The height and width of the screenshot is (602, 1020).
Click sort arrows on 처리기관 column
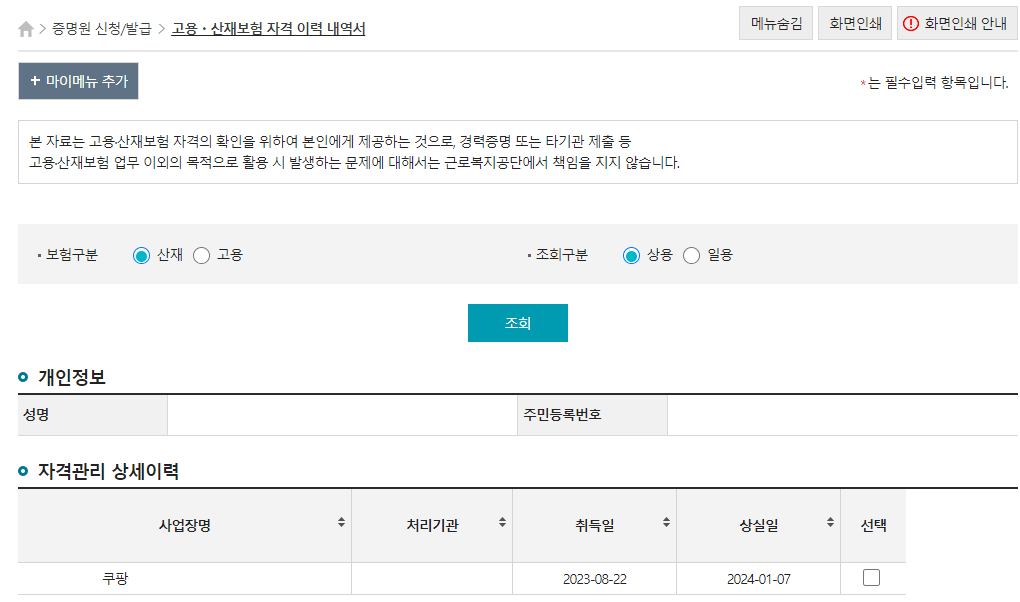502,522
